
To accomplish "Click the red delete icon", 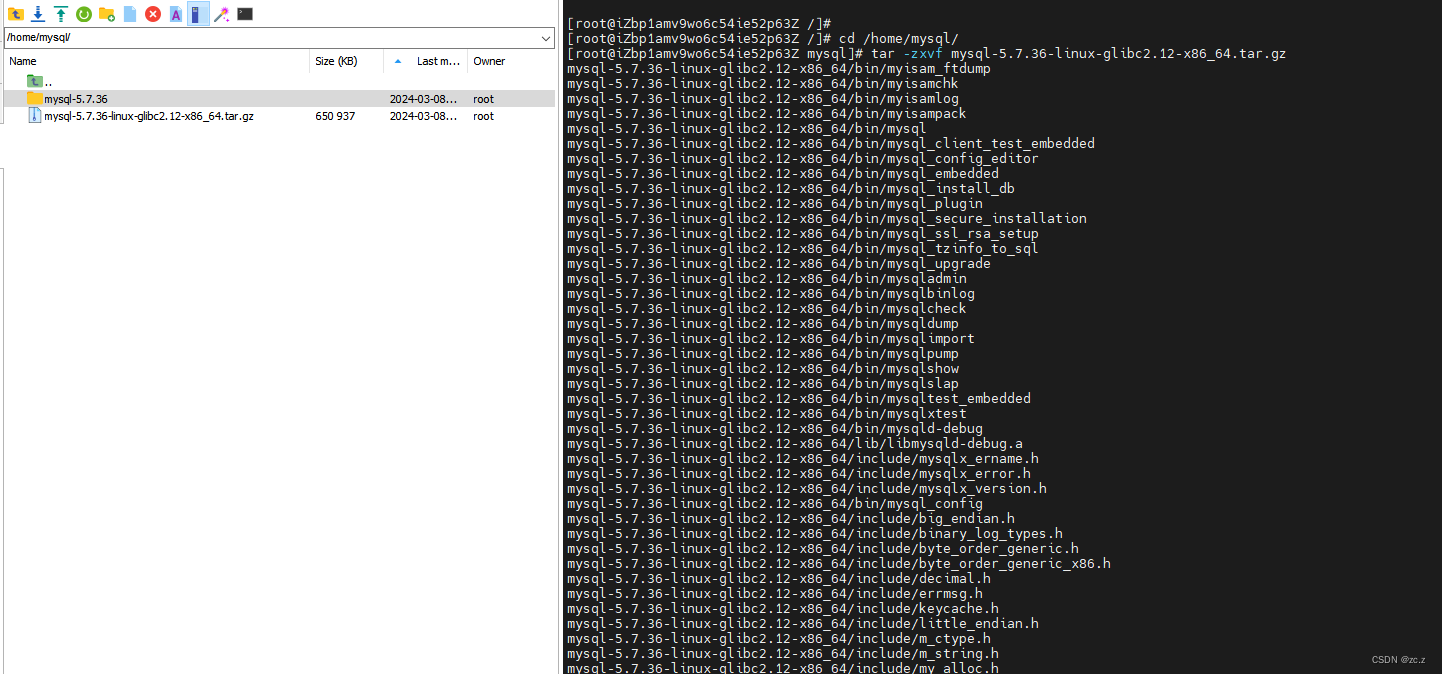I will (x=153, y=14).
